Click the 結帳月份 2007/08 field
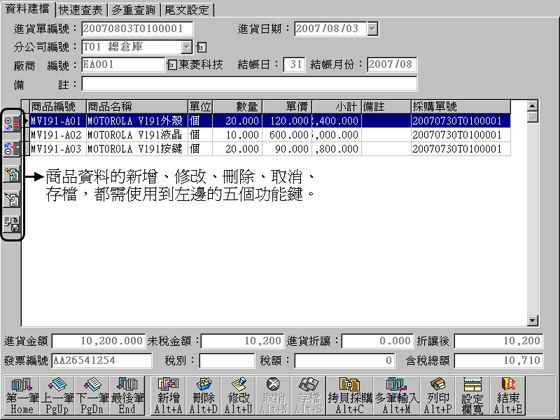This screenshot has height=420, width=560. click(392, 65)
